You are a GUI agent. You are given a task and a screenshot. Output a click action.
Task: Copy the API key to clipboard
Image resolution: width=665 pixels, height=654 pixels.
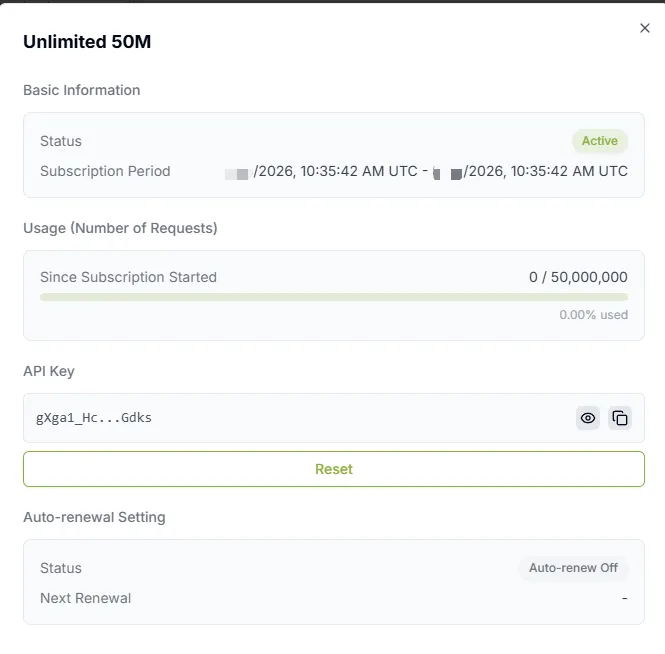(x=620, y=418)
